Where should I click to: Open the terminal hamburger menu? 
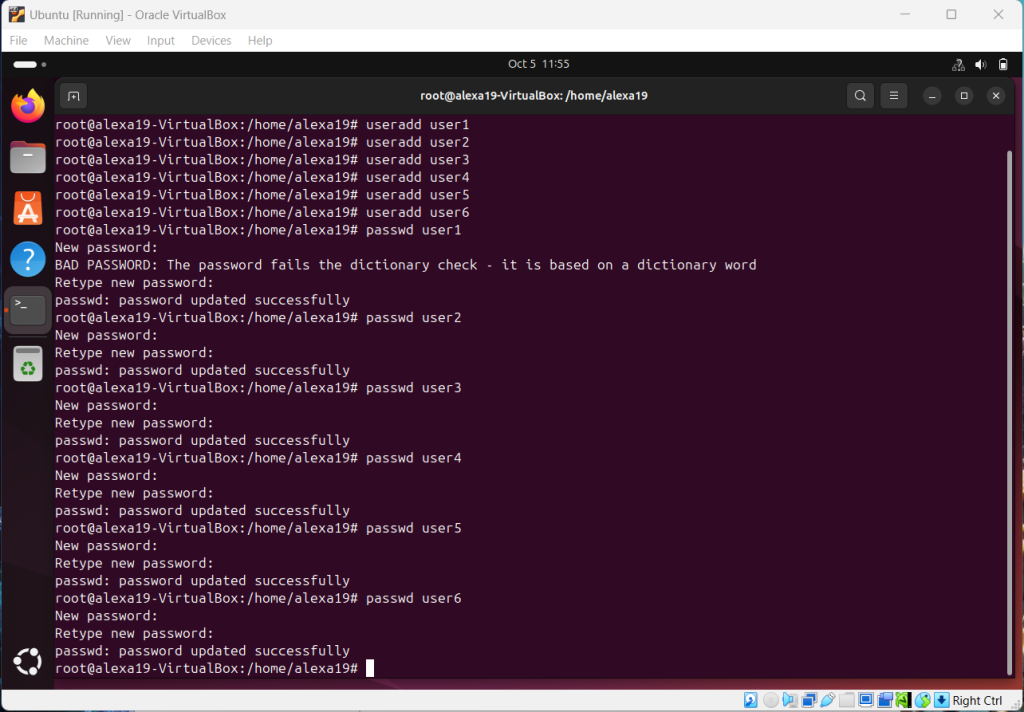[894, 96]
